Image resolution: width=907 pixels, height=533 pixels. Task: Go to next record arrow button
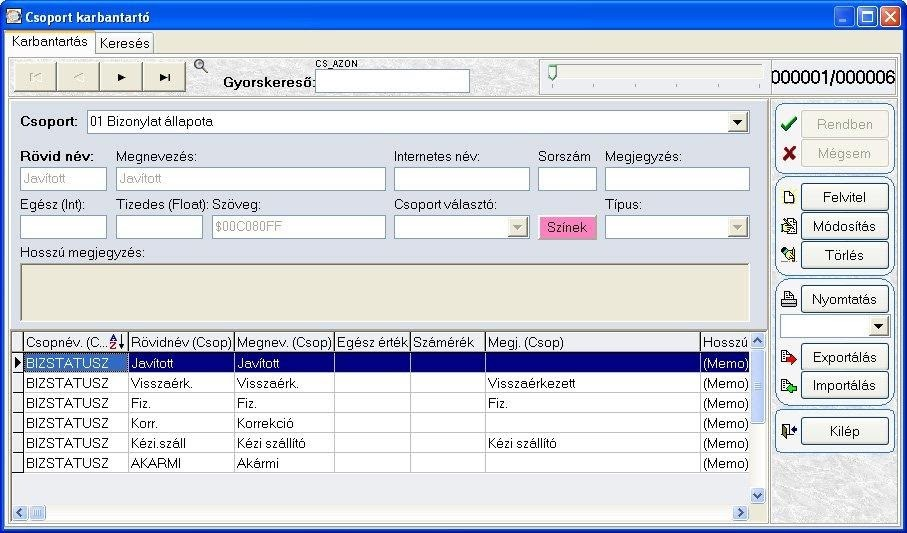point(121,77)
